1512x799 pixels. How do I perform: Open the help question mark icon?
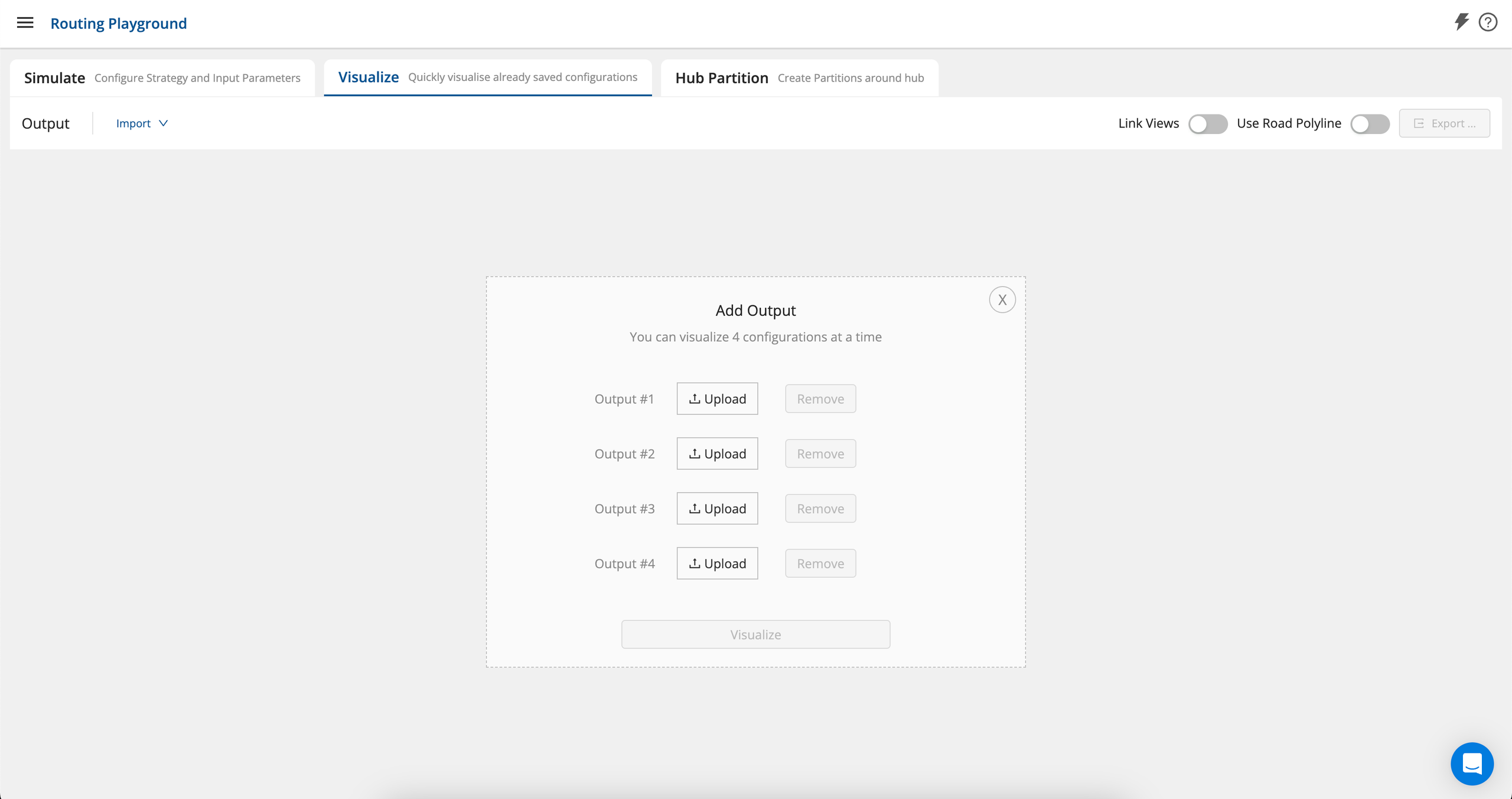point(1488,22)
